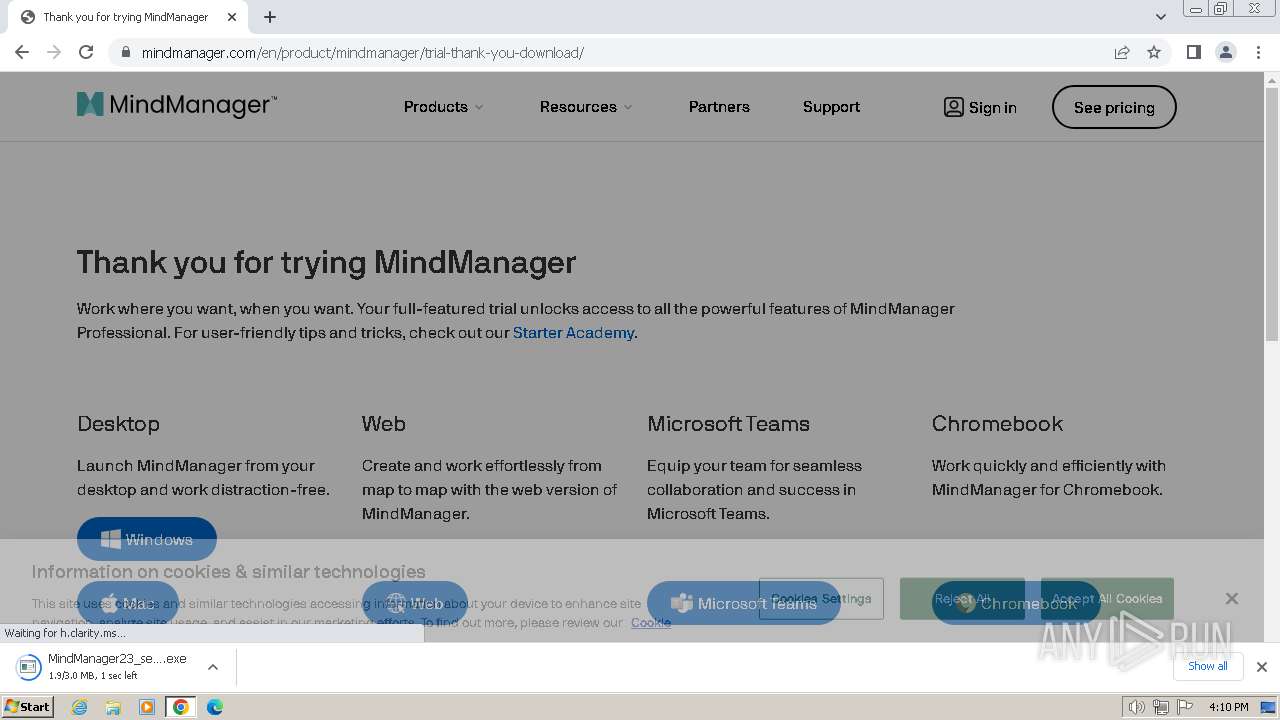Click the Thank you for trying MindManager heading
This screenshot has width=1280, height=720.
(x=326, y=262)
